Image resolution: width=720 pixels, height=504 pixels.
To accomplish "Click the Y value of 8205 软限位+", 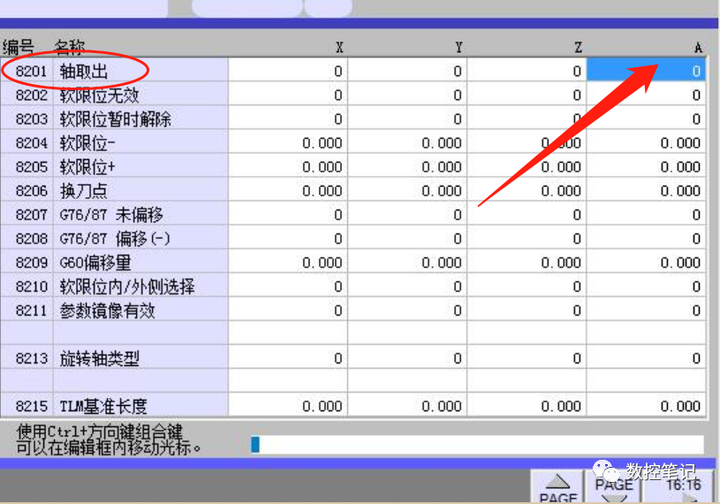I will [407, 167].
